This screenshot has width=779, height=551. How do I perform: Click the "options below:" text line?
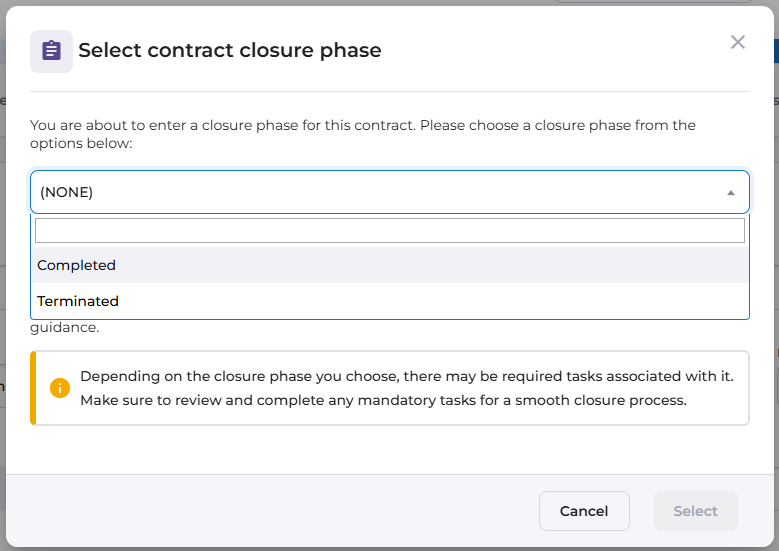click(81, 144)
